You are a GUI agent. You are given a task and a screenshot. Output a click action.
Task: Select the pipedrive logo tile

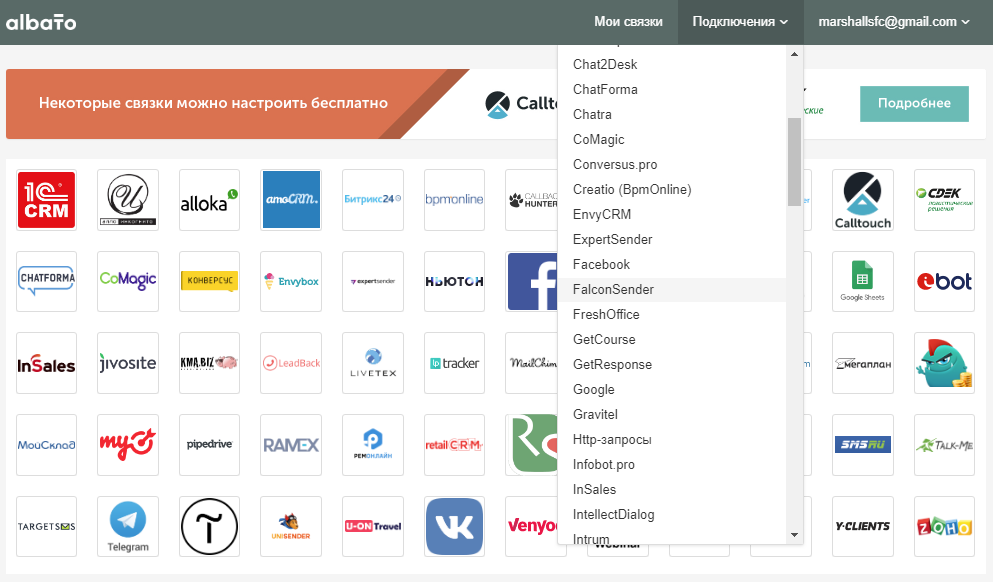210,445
